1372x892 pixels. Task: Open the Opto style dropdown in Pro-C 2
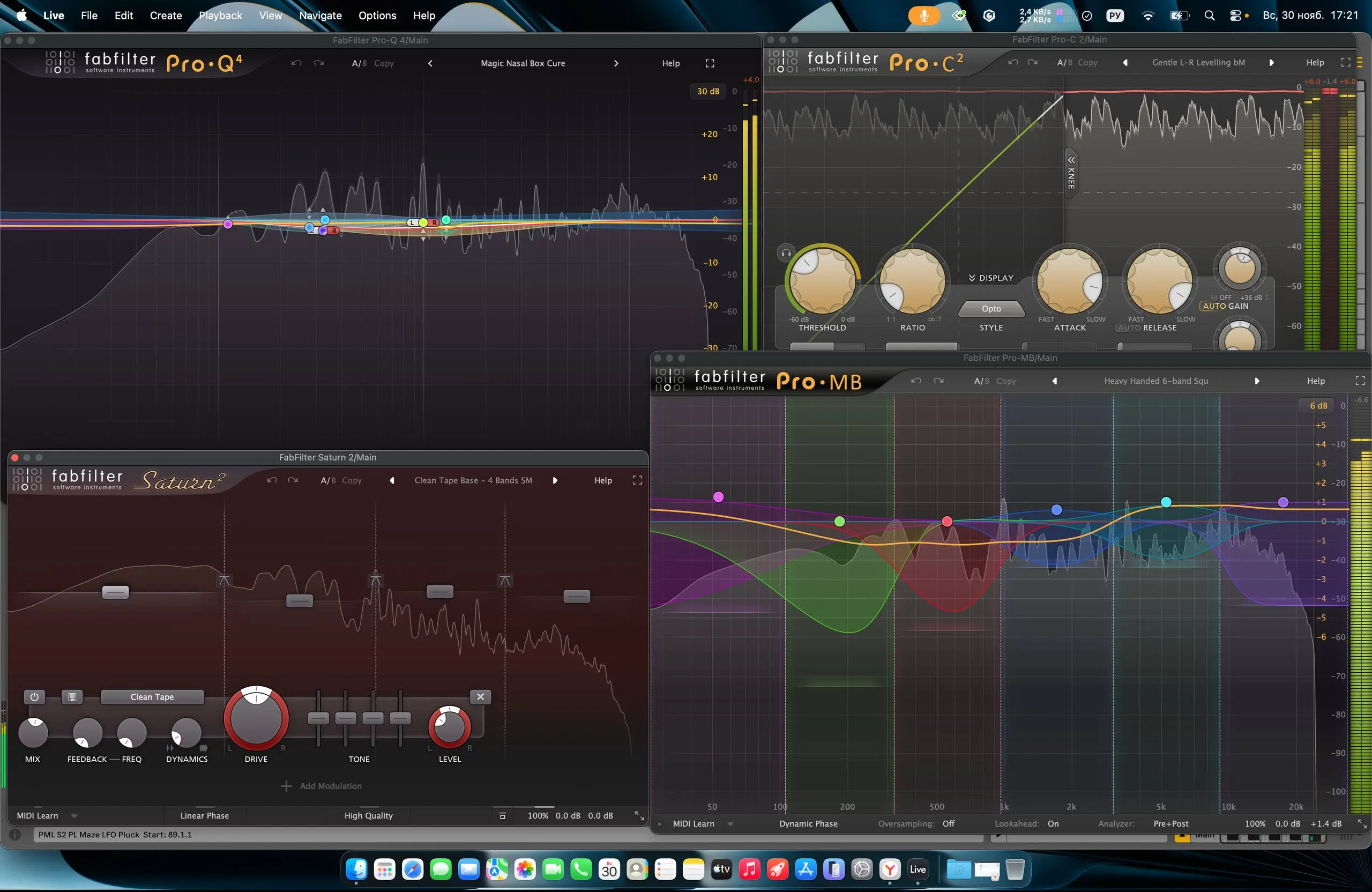click(x=991, y=308)
